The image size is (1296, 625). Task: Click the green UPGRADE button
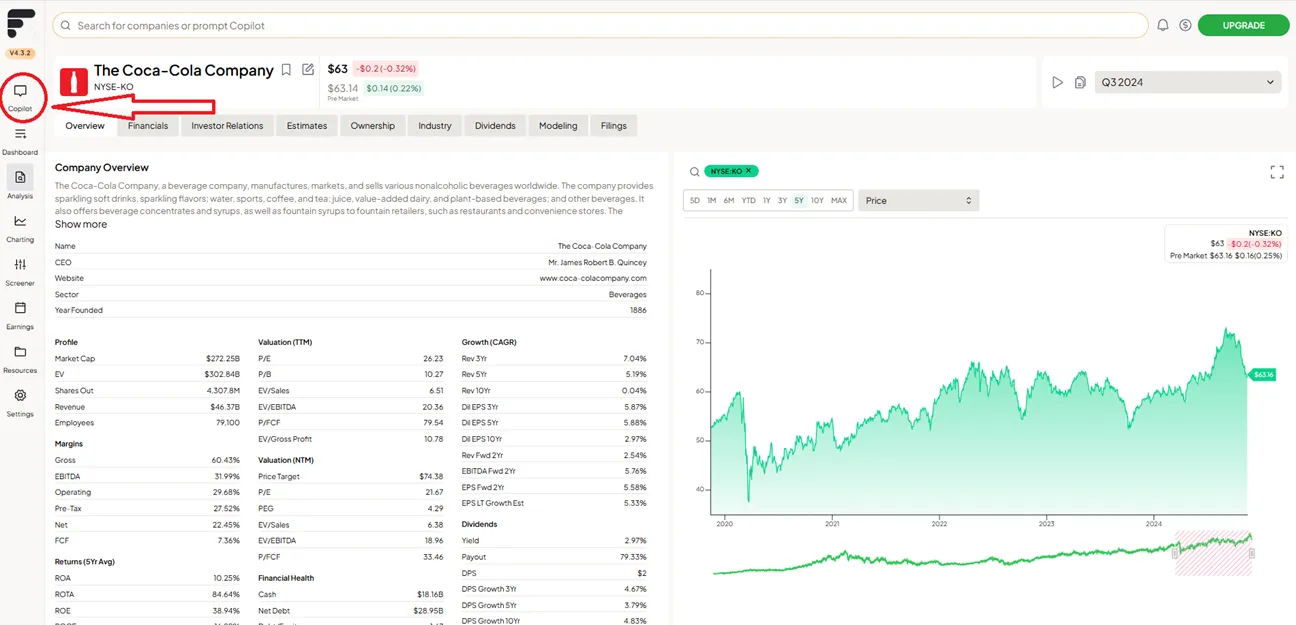pyautogui.click(x=1243, y=25)
